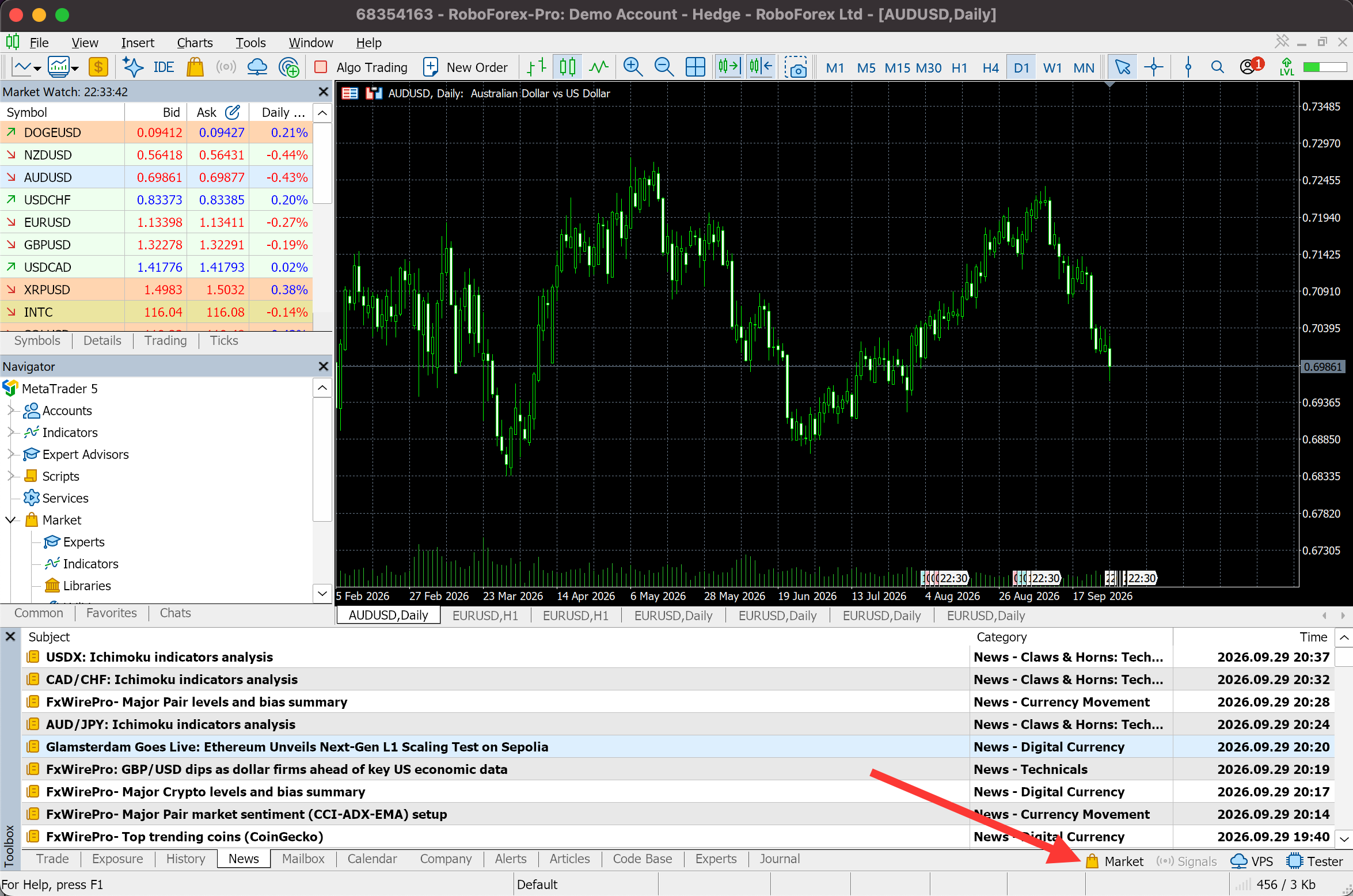Open the Signals button in toolbox bar

(x=1186, y=861)
